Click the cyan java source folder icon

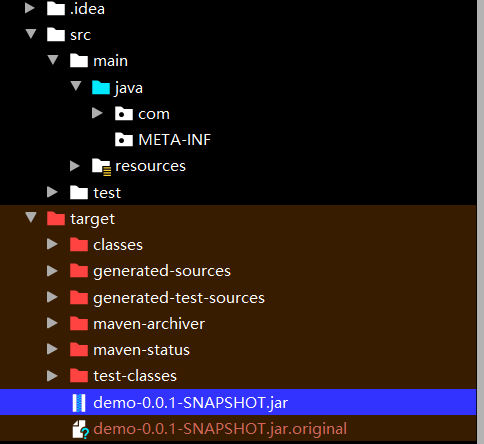coord(101,87)
